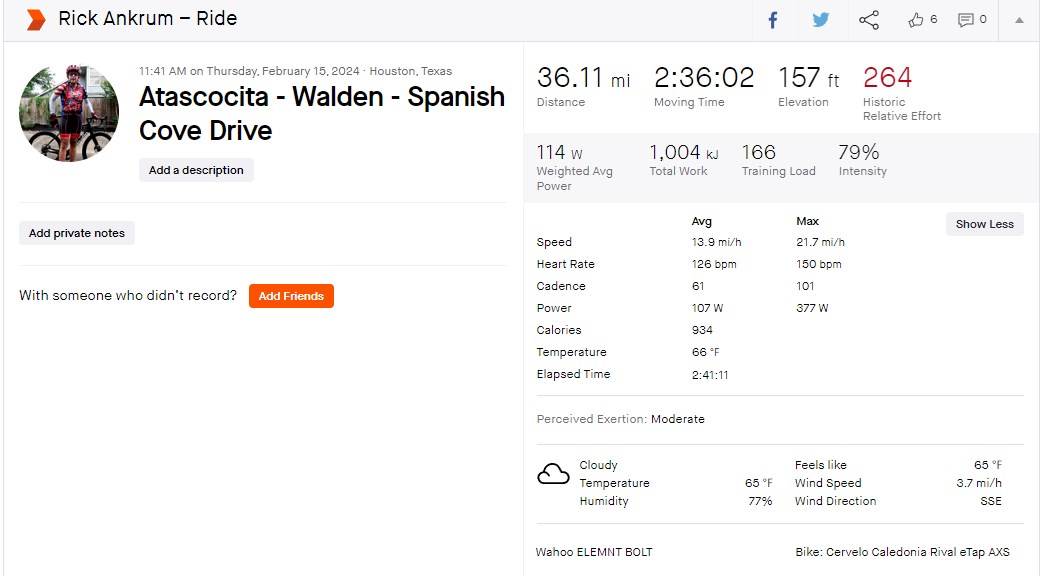This screenshot has height=576, width=1043.
Task: Open the comments speech bubble icon
Action: (965, 20)
